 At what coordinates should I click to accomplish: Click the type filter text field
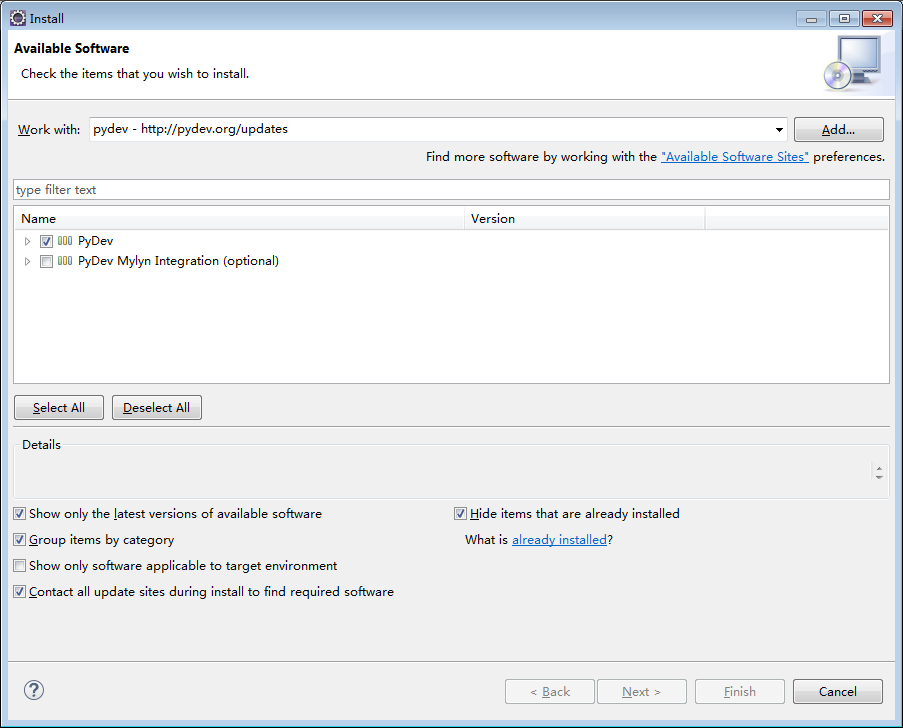(452, 189)
